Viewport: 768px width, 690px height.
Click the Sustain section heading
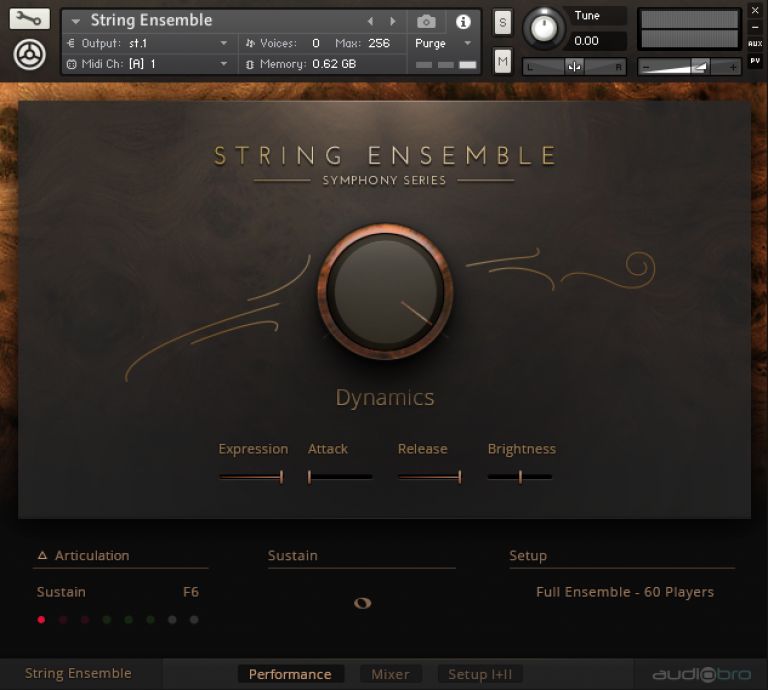point(293,555)
